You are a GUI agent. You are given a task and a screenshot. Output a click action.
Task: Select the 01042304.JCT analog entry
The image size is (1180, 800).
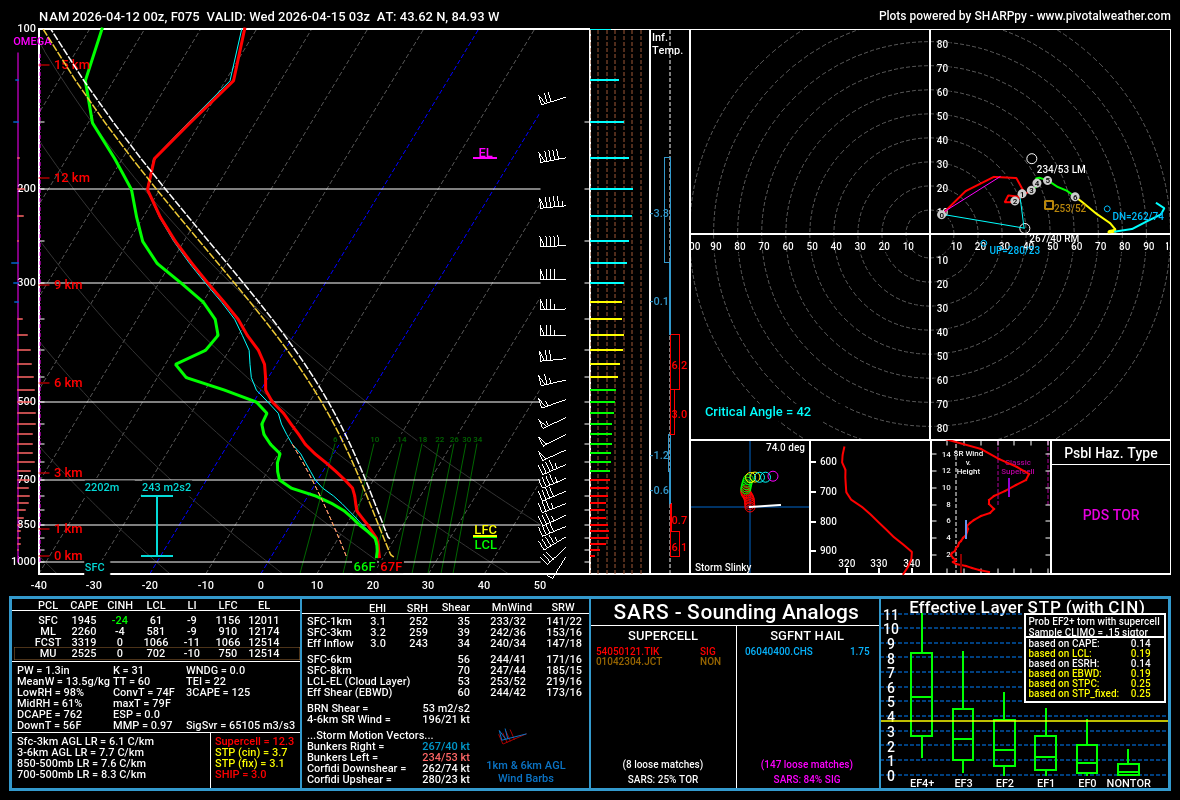[x=626, y=661]
